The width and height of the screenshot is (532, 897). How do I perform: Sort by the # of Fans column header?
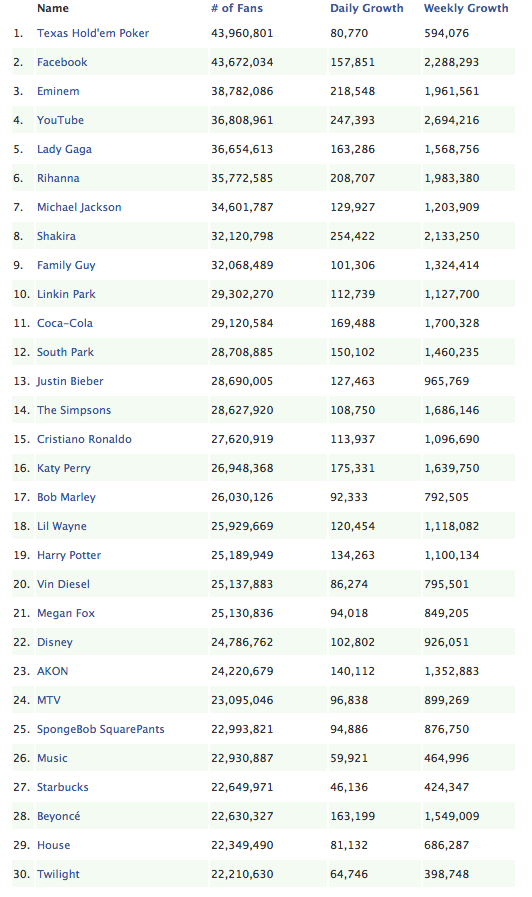237,8
